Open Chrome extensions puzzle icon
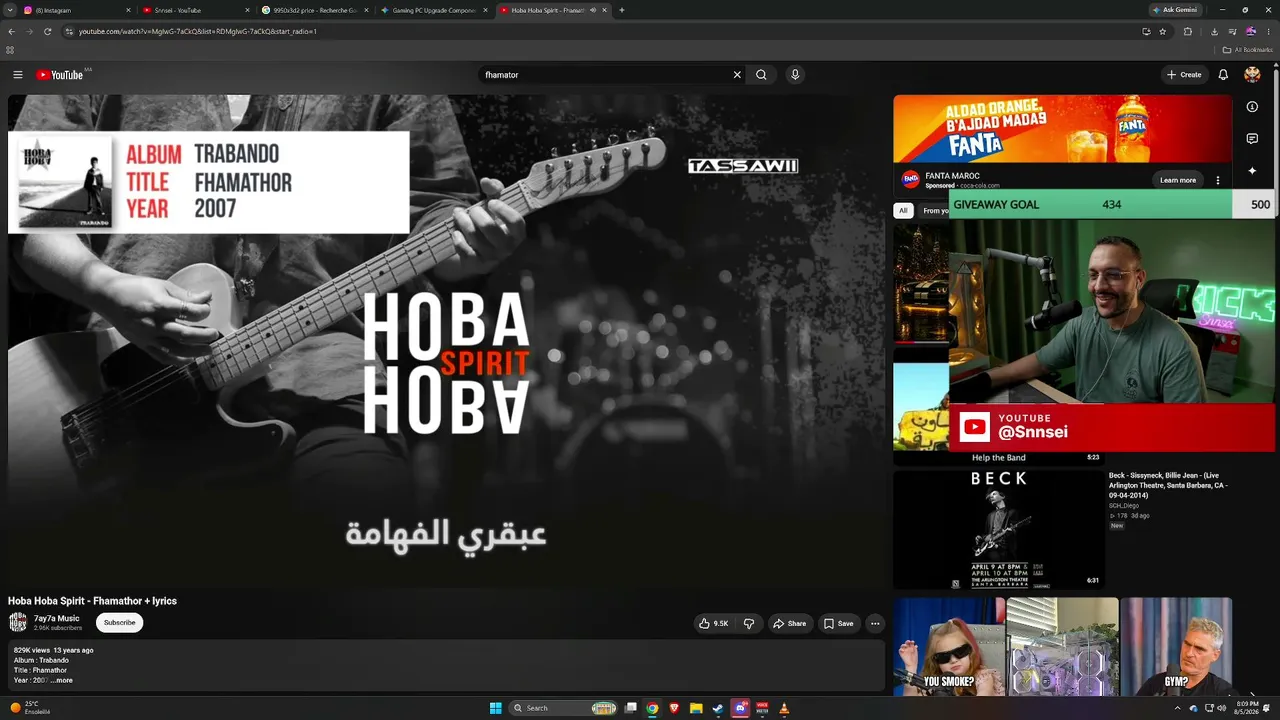This screenshot has height=720, width=1280. tap(1188, 31)
